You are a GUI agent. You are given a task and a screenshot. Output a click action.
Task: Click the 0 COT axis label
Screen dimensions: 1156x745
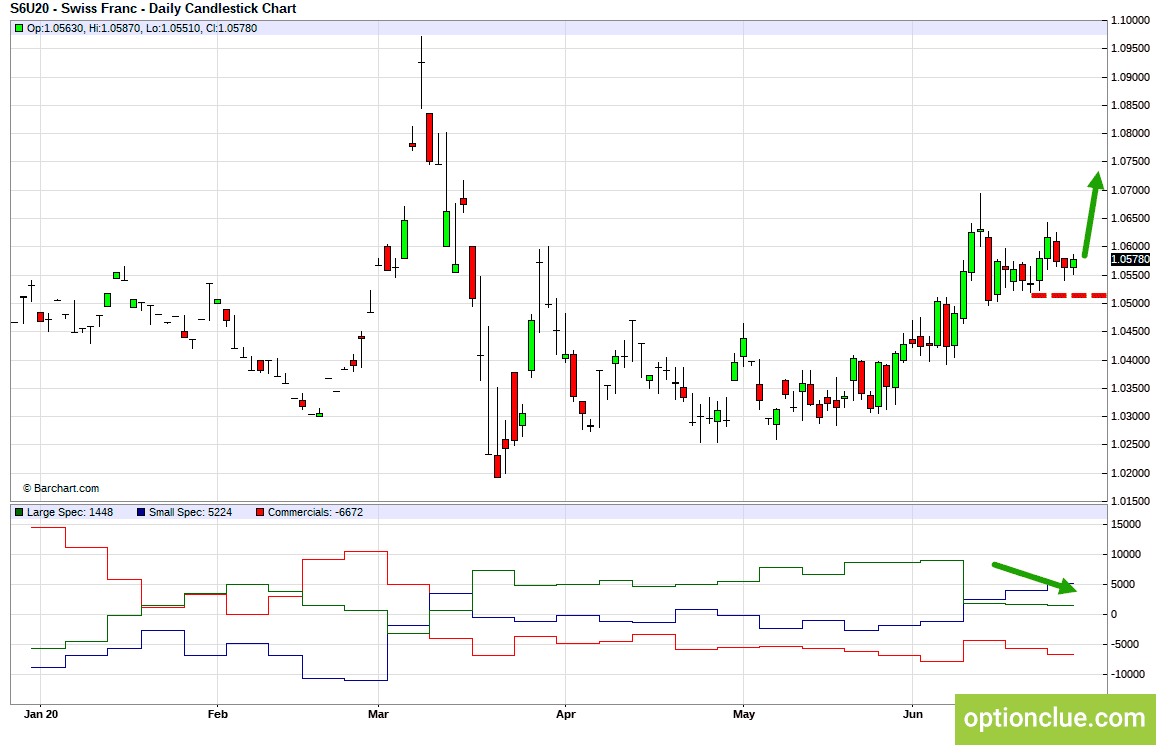pos(1114,615)
